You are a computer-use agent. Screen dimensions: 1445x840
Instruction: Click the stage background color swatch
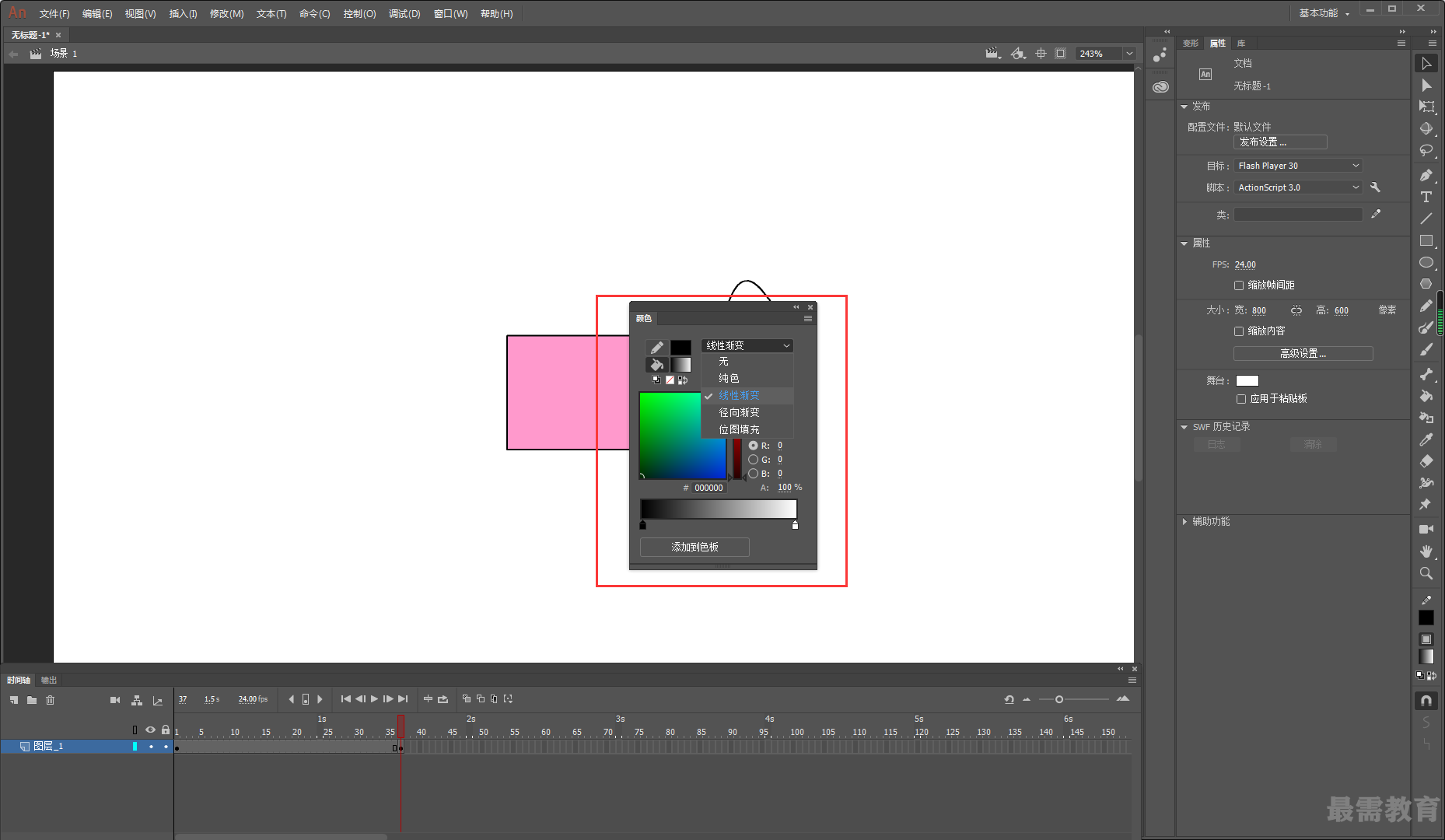1247,380
